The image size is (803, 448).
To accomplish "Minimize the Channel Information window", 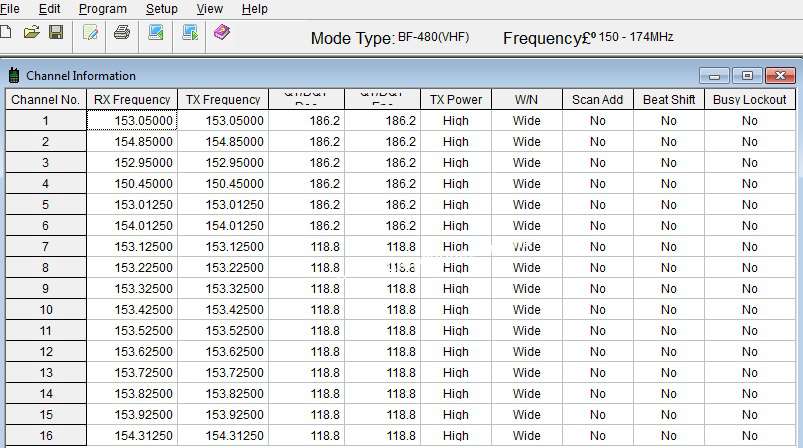I will (x=714, y=76).
